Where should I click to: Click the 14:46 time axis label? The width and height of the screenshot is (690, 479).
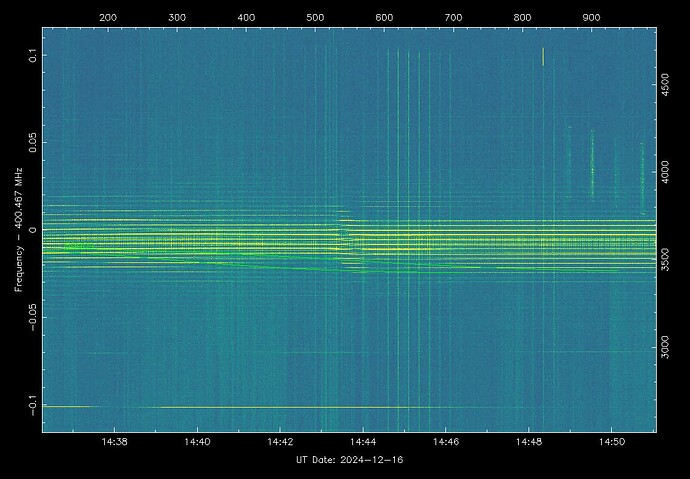tap(446, 442)
